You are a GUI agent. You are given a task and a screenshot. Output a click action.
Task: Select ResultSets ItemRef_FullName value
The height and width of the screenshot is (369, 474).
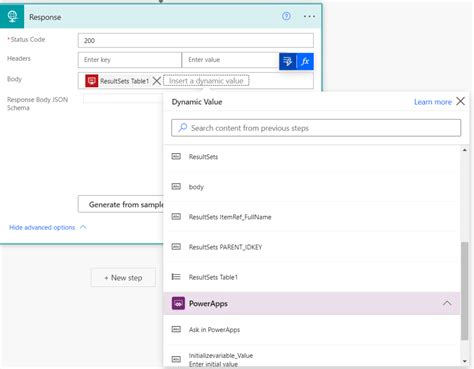[312, 217]
